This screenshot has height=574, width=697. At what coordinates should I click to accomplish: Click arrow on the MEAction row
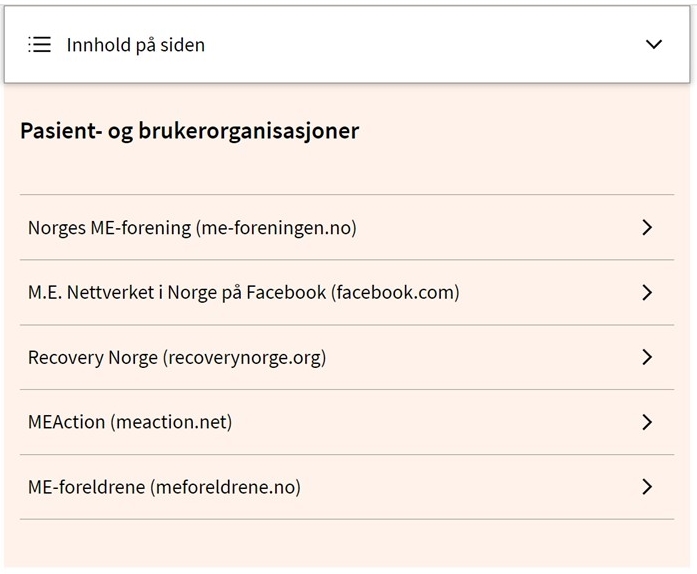click(x=647, y=422)
